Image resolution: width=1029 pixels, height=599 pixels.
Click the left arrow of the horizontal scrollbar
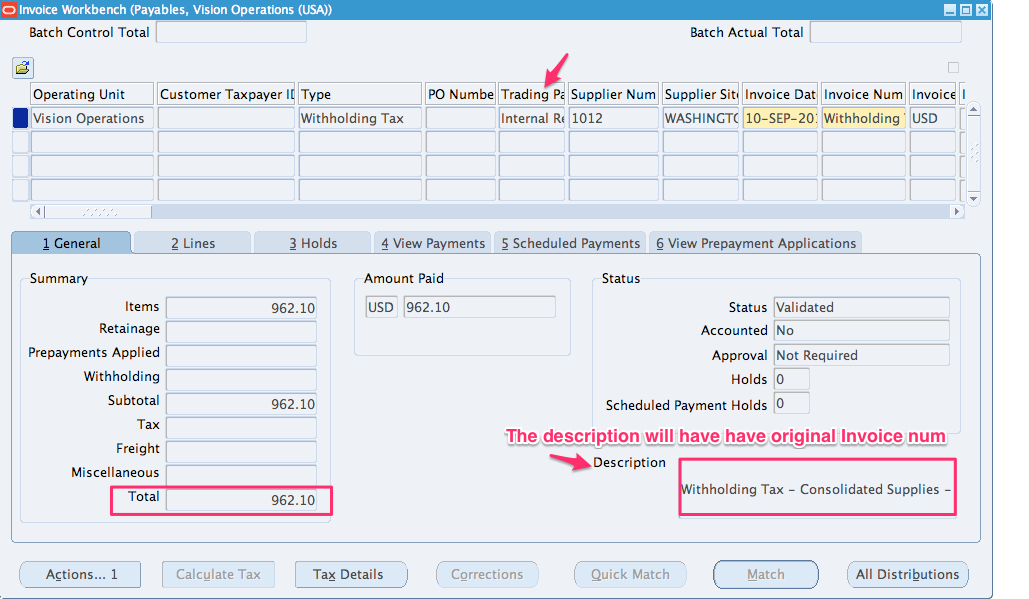pos(38,211)
